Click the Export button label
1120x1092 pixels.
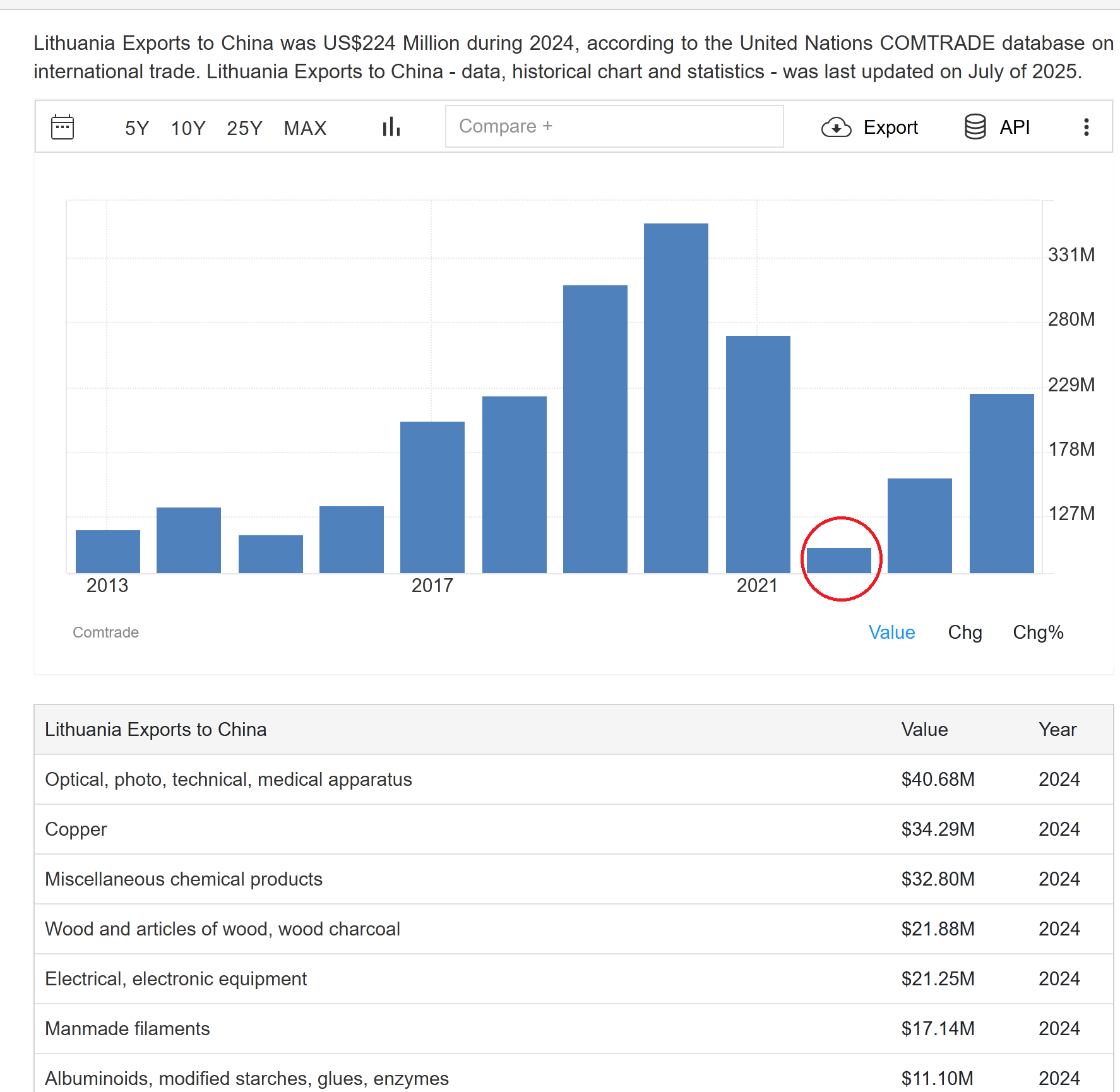pyautogui.click(x=890, y=127)
